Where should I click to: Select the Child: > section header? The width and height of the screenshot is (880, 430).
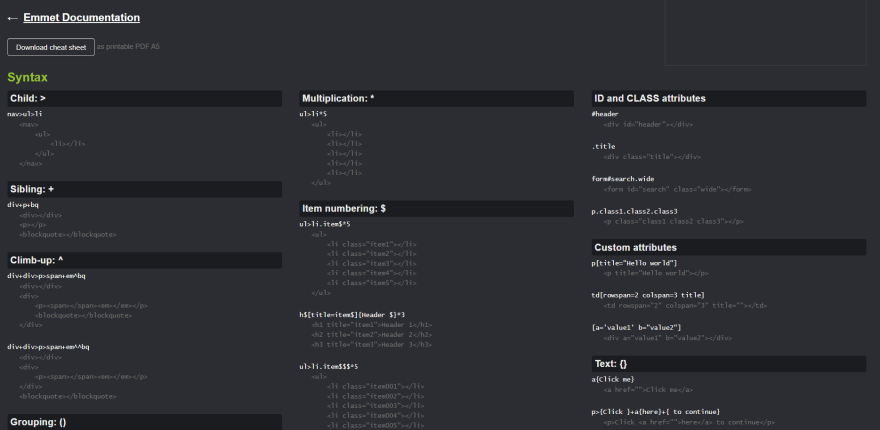28,98
